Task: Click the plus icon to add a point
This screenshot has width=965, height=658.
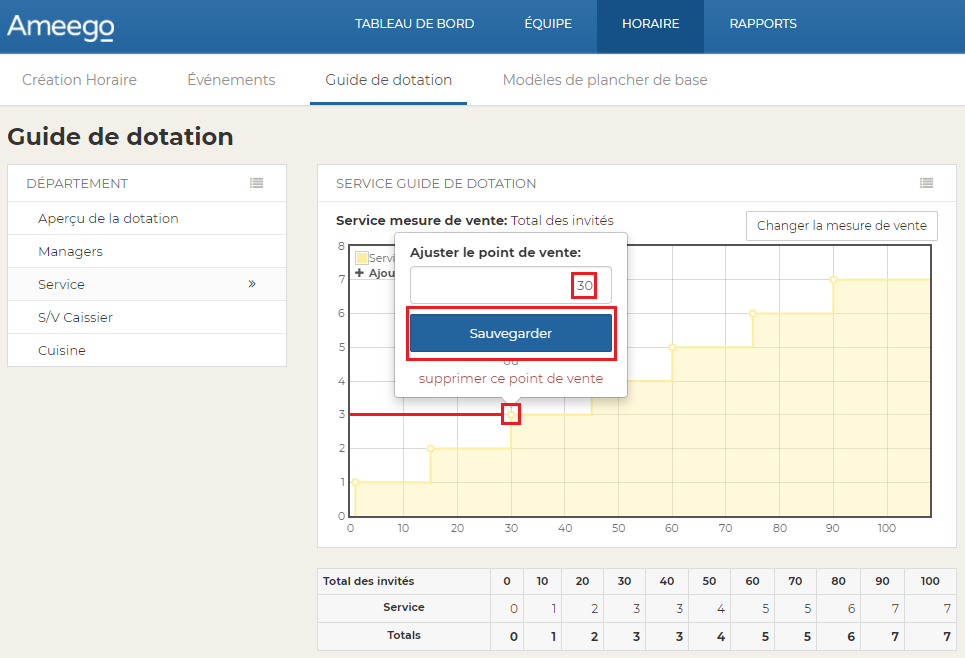Action: 360,273
